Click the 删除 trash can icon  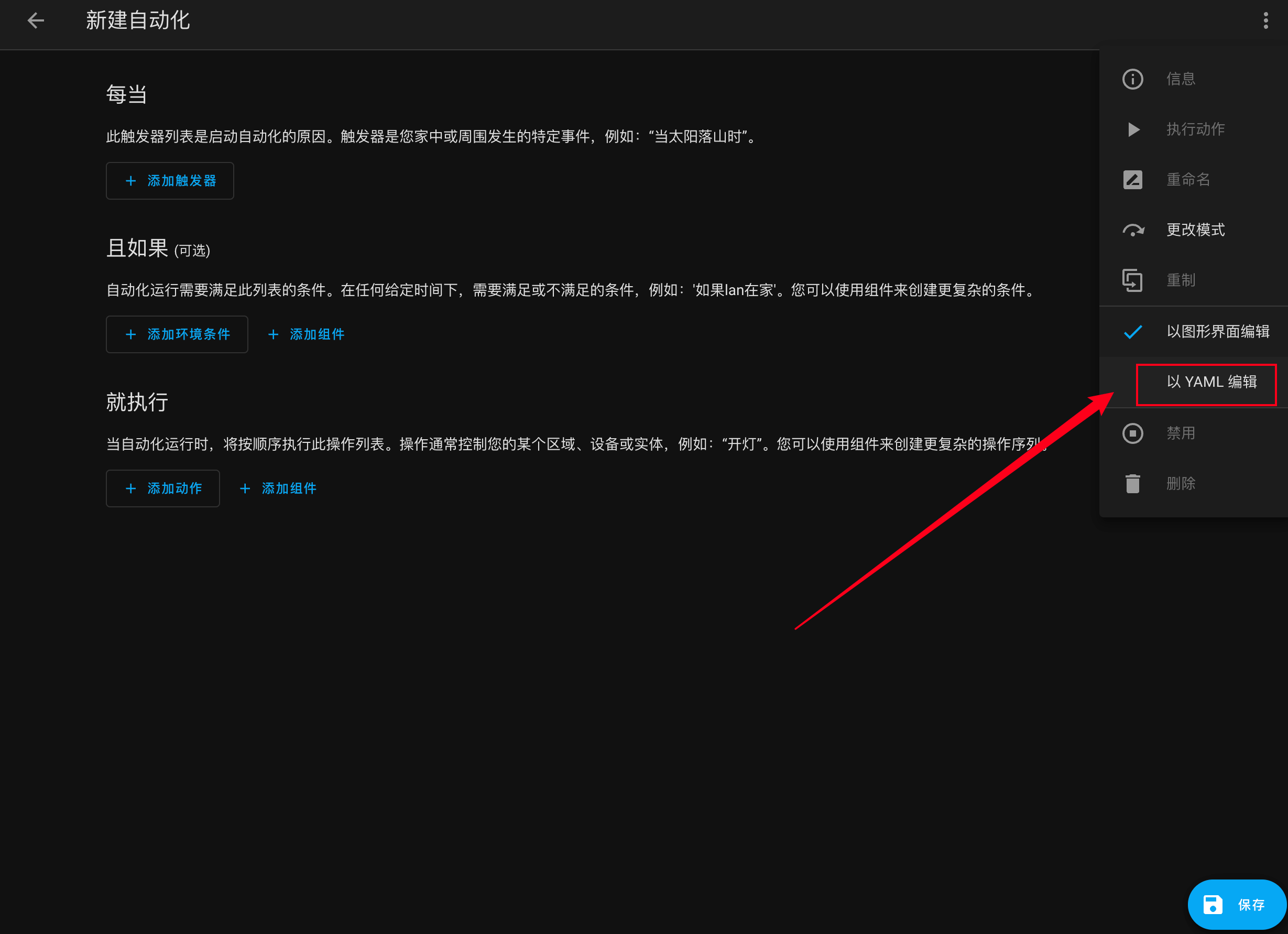(1132, 484)
